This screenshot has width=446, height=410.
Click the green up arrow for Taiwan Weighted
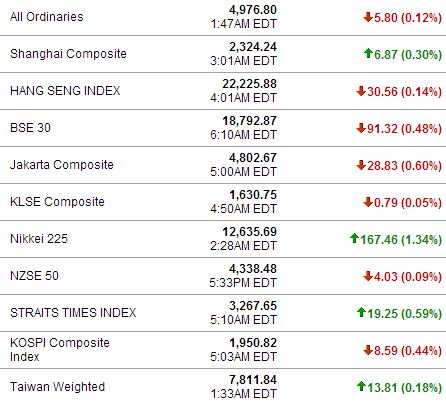[361, 386]
